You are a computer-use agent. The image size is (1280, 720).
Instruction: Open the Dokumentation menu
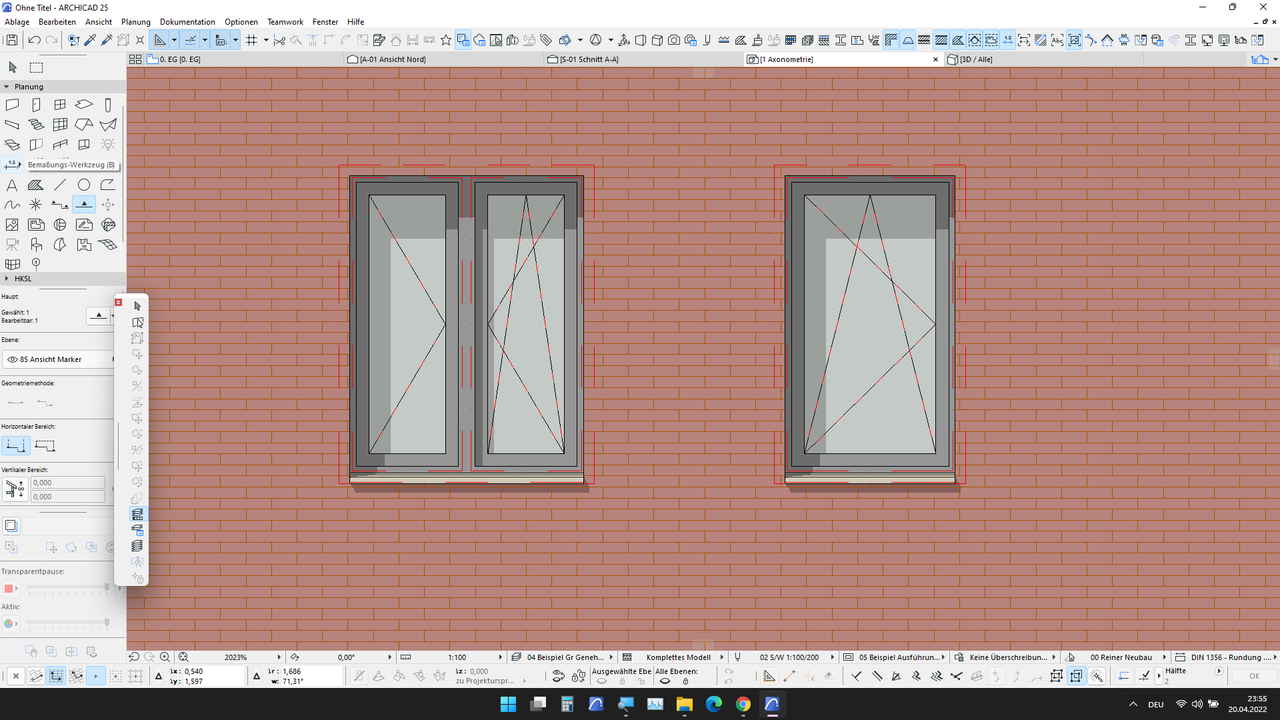[x=187, y=21]
